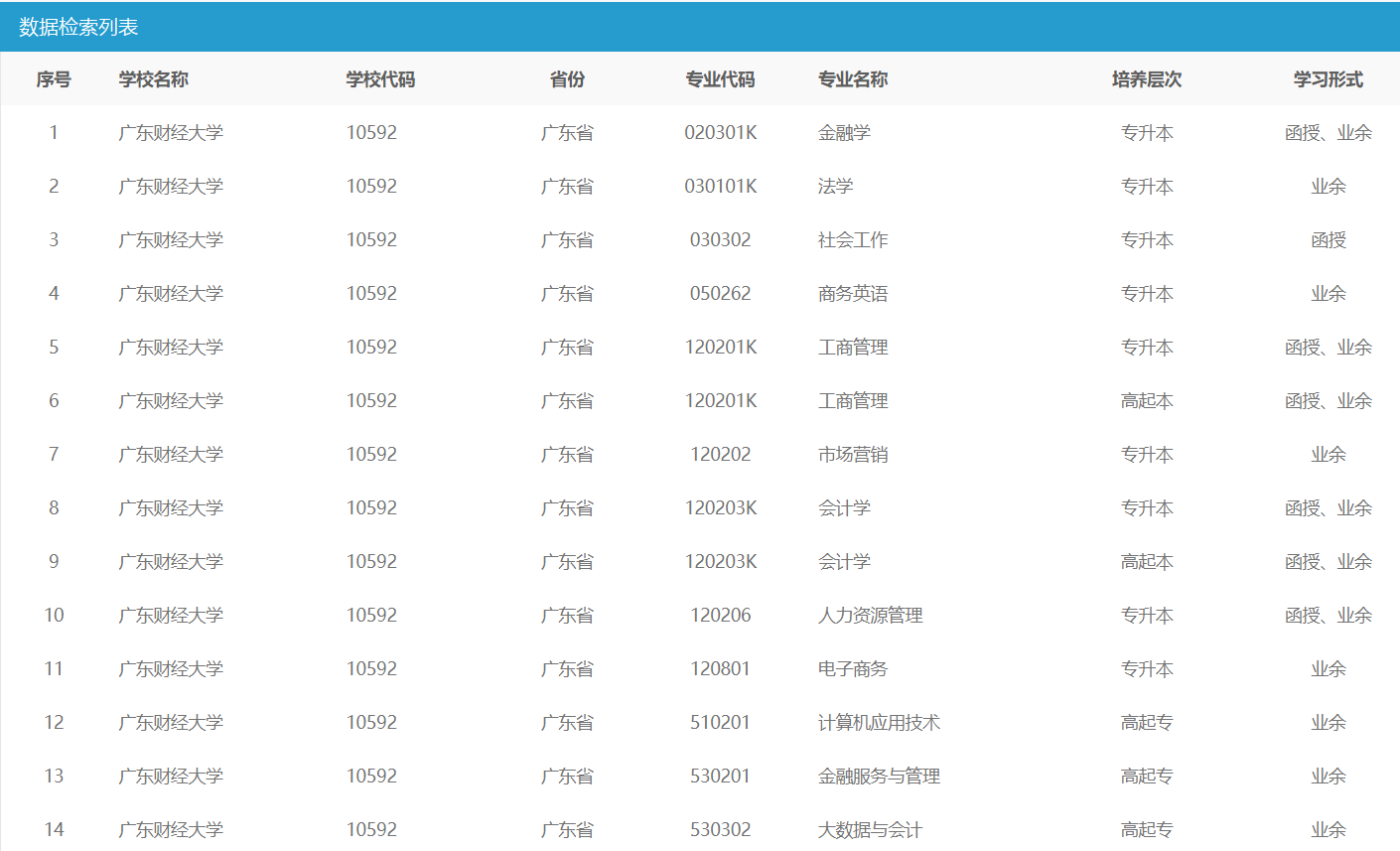Click 广东省 in row 3

click(x=567, y=240)
